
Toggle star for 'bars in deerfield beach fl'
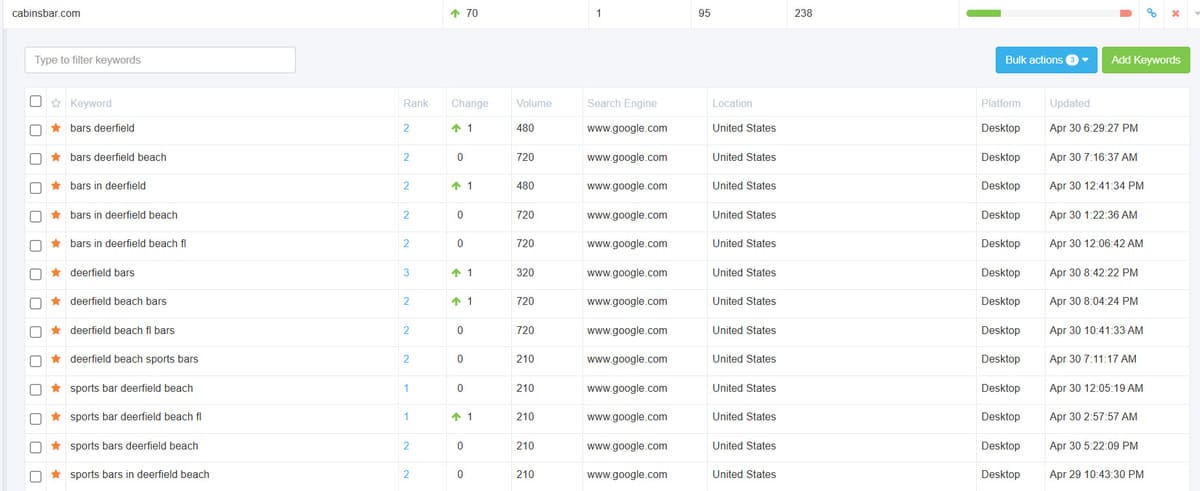coord(56,244)
